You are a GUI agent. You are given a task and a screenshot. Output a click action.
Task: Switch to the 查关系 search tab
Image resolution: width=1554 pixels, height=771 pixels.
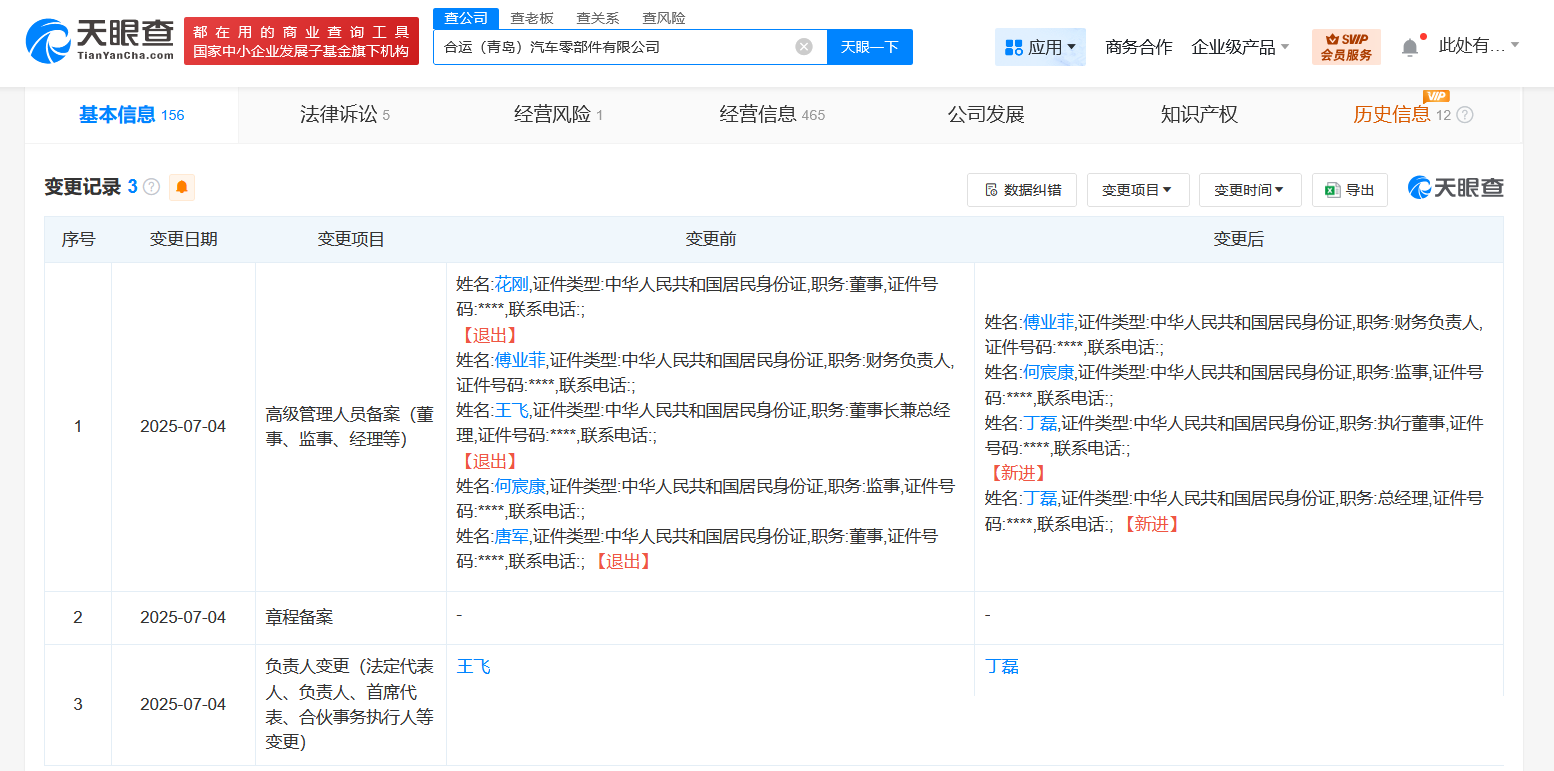pyautogui.click(x=598, y=18)
